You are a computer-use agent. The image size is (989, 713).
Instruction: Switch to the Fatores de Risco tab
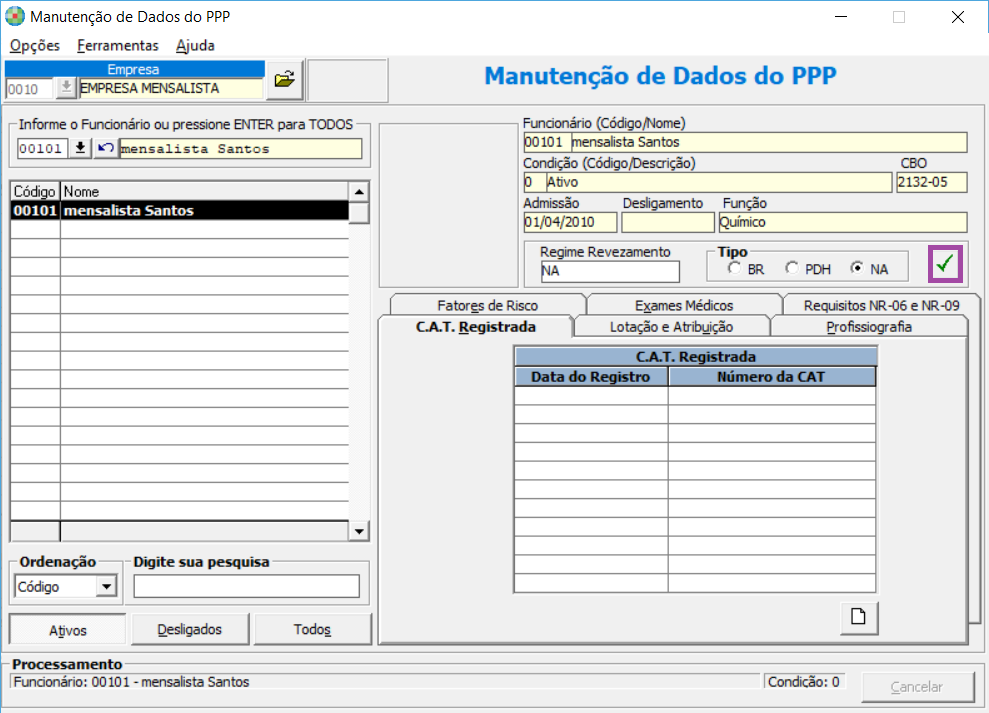click(488, 305)
